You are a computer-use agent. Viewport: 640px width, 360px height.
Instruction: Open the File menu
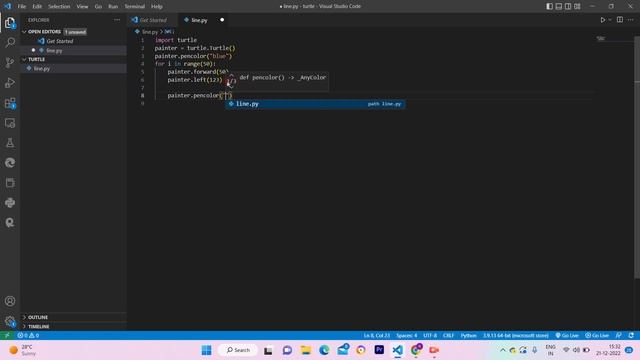[x=22, y=7]
